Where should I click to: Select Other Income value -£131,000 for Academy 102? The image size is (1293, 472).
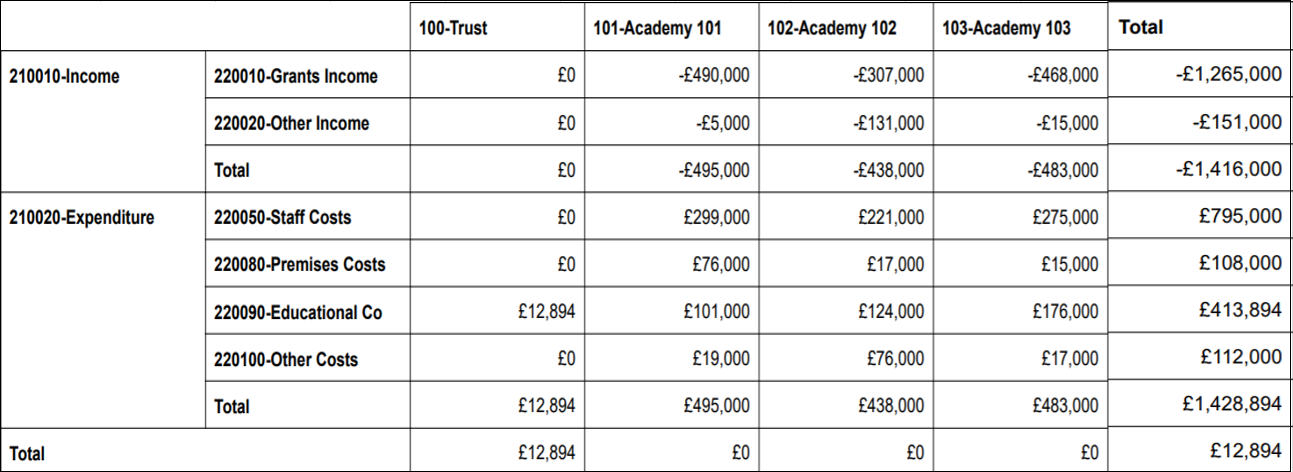click(x=889, y=124)
